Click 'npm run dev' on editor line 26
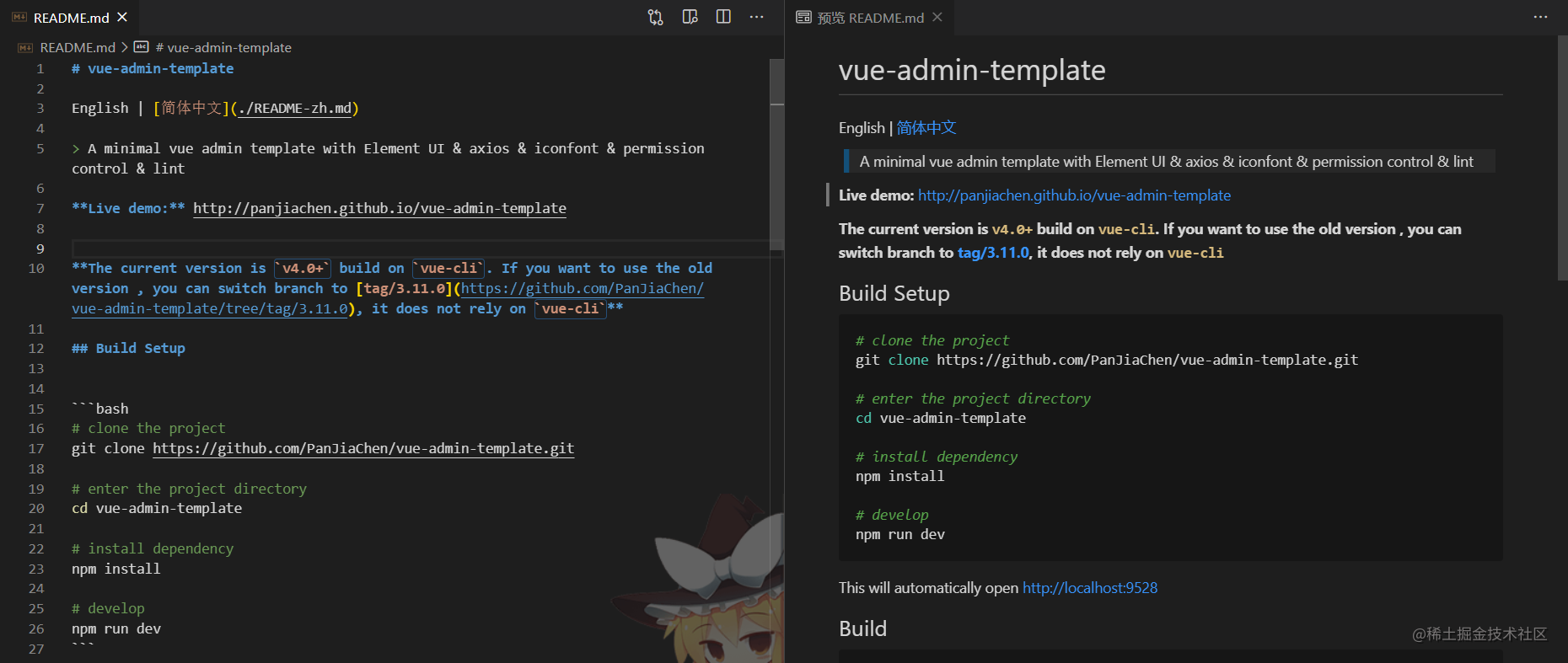1568x663 pixels. click(x=116, y=628)
